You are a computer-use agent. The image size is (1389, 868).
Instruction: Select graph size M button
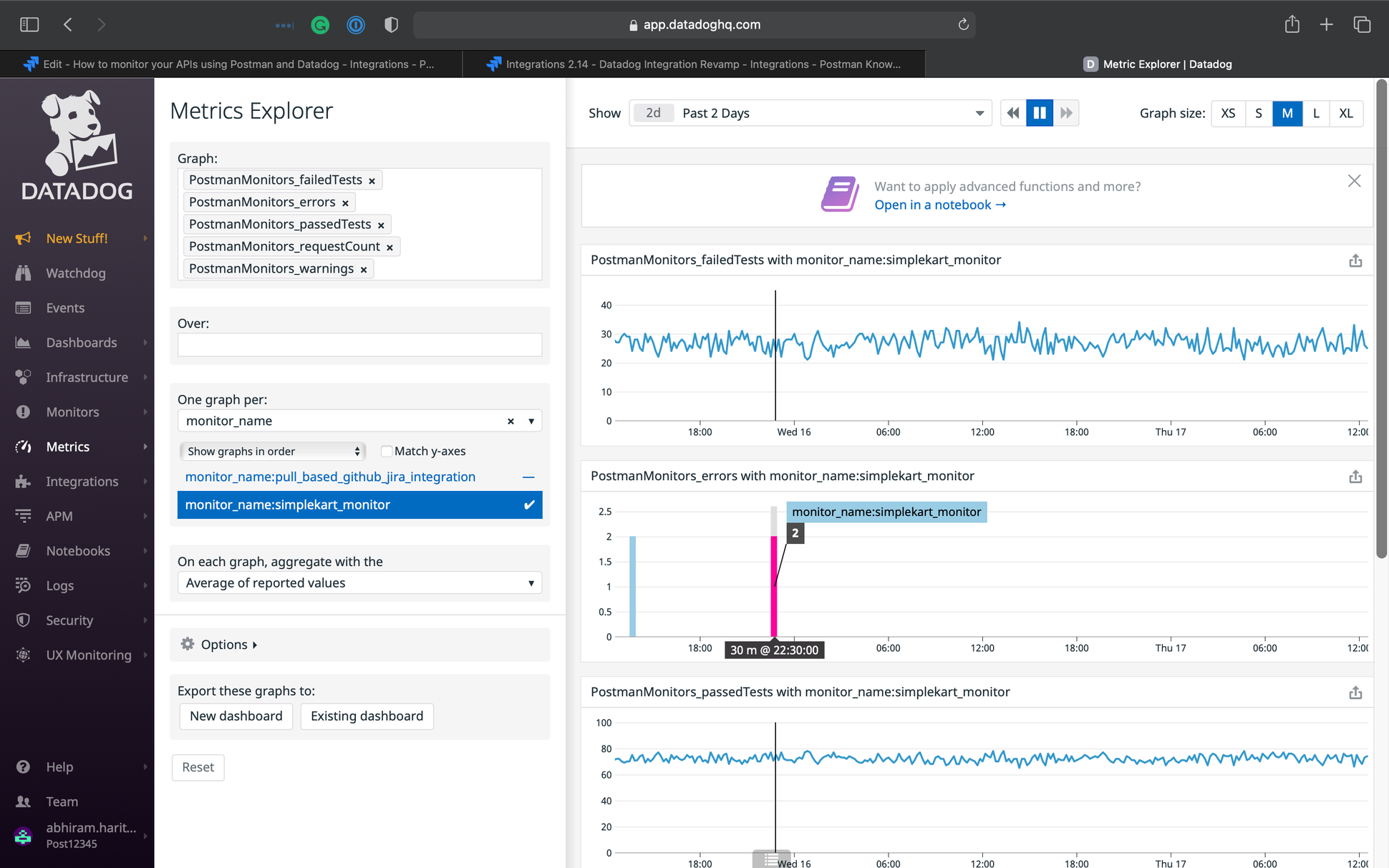[1289, 112]
